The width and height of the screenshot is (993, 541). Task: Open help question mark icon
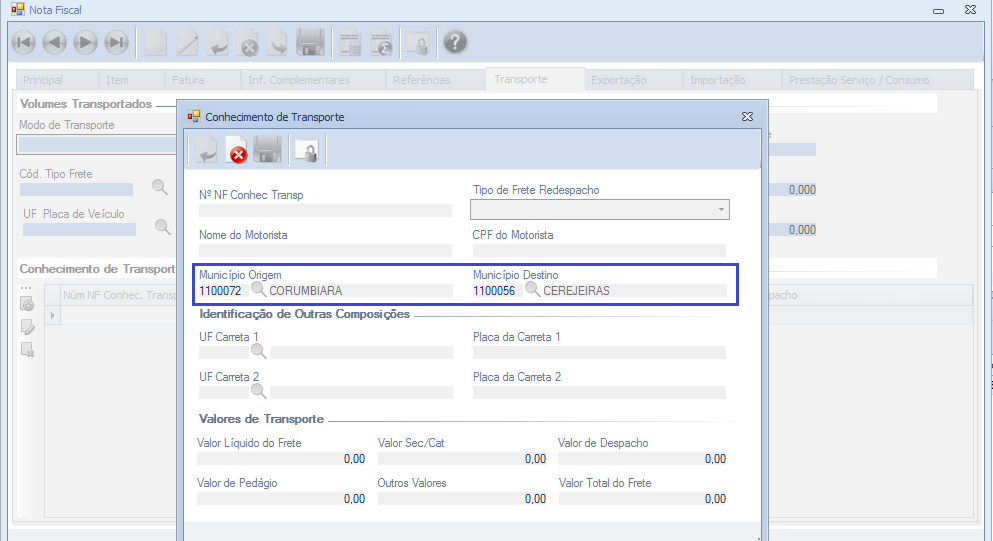[455, 42]
